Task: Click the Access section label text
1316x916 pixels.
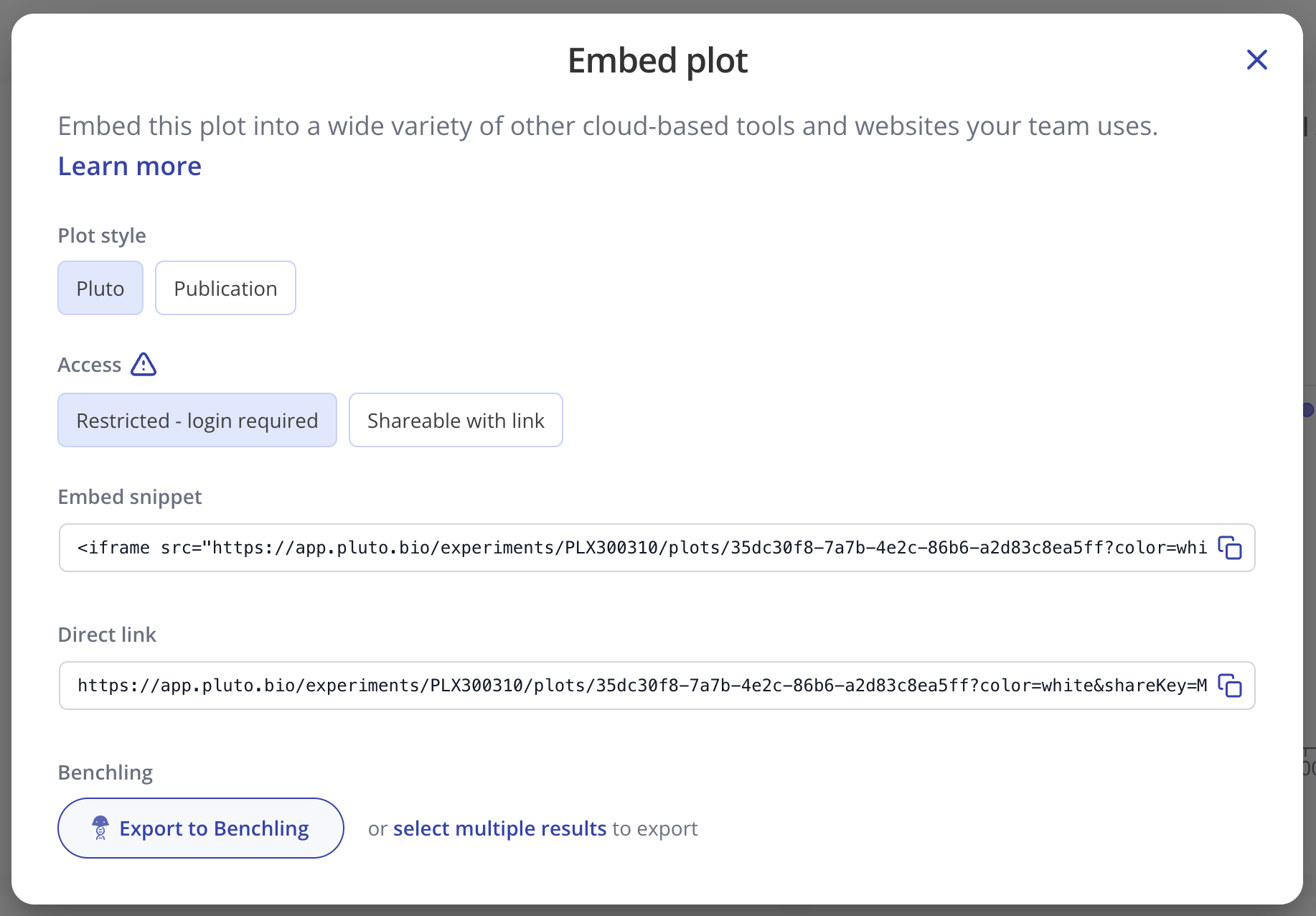Action: coord(90,365)
